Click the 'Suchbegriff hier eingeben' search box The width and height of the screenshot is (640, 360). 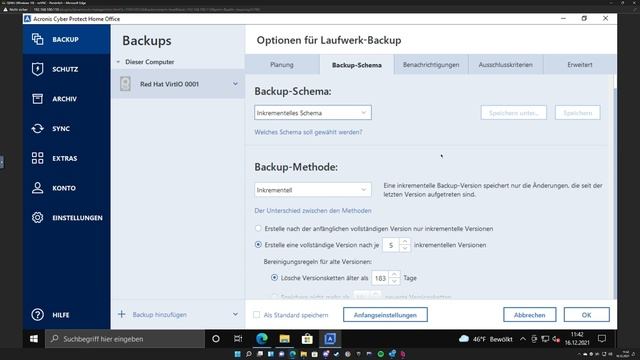point(125,339)
